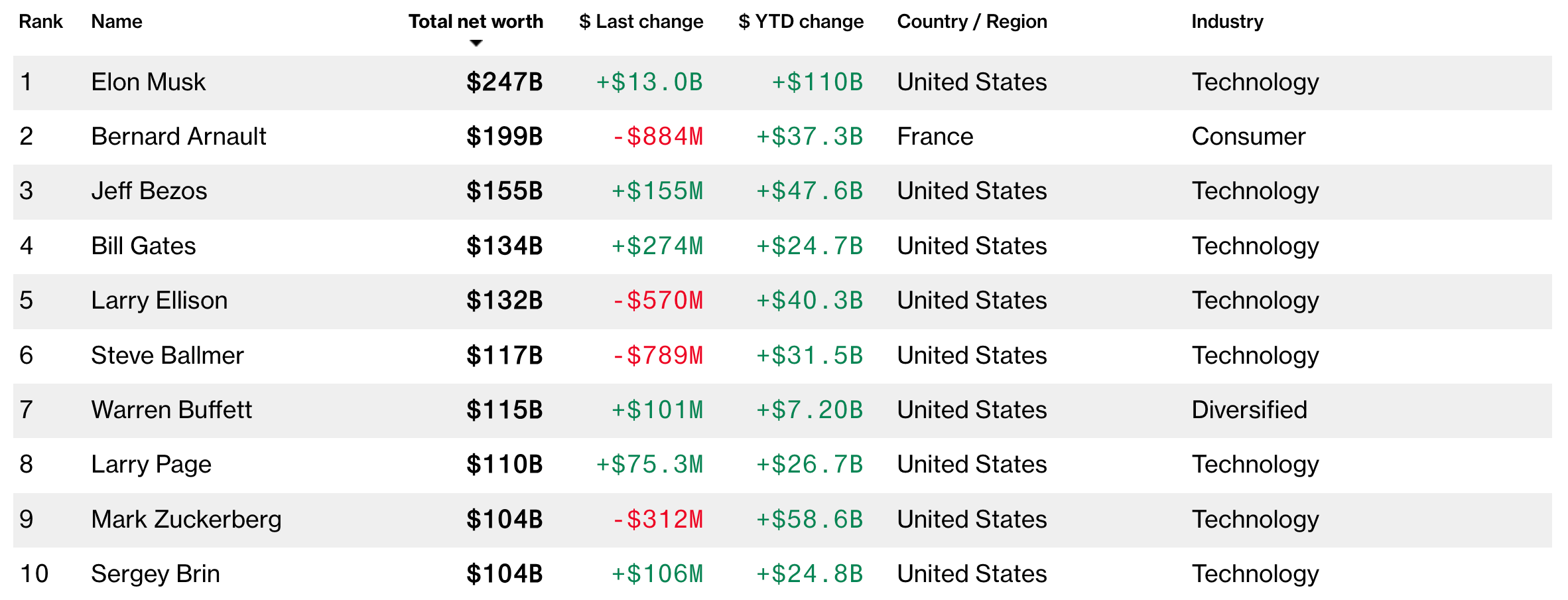Select Mark Zuckerberg's name entry
Viewport: 1568px width, 600px height.
(x=186, y=519)
